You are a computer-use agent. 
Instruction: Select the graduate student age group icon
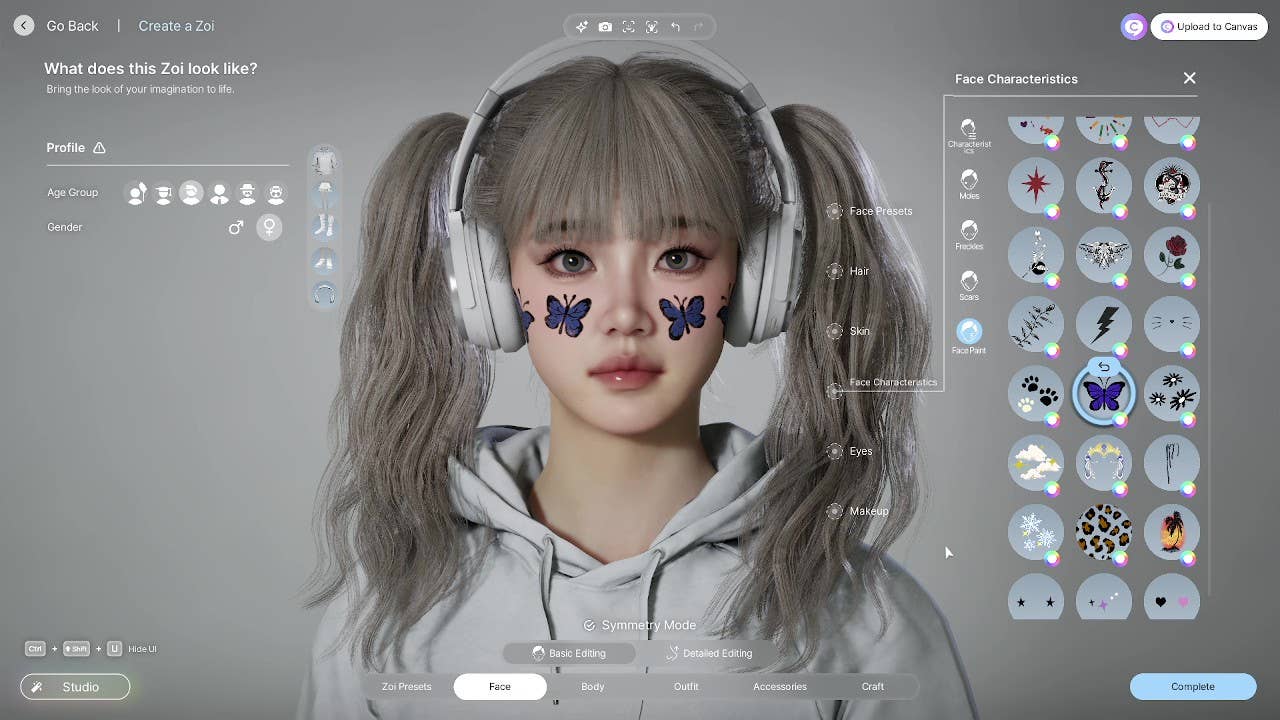163,193
